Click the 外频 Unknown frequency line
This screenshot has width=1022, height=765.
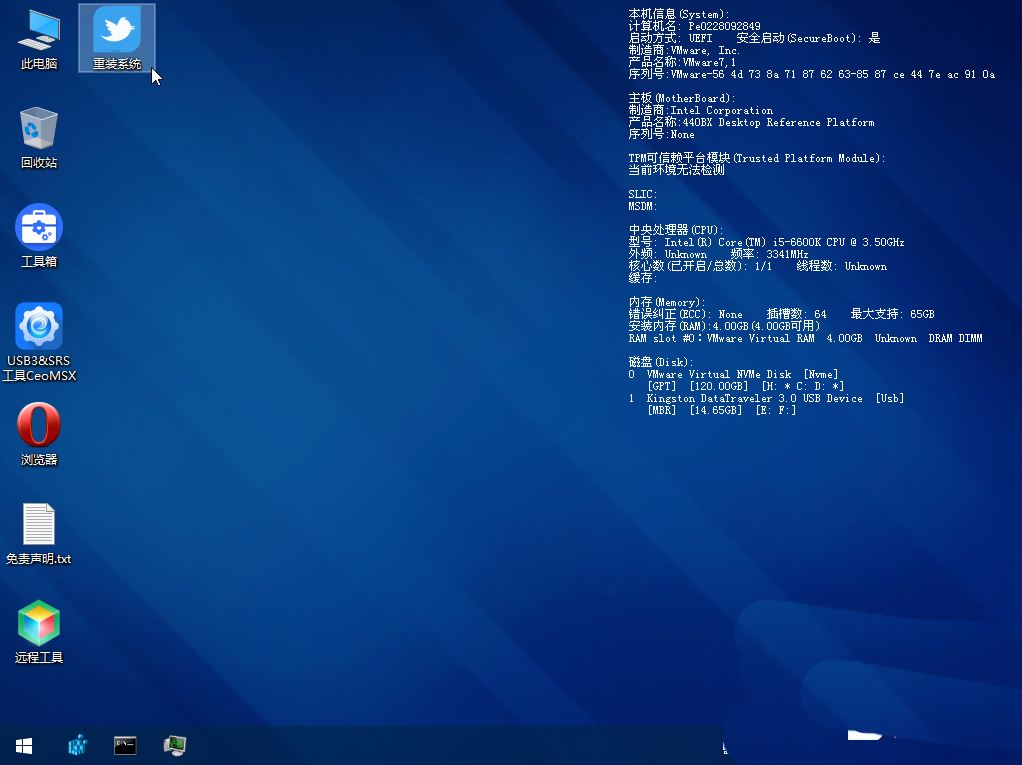[x=718, y=254]
